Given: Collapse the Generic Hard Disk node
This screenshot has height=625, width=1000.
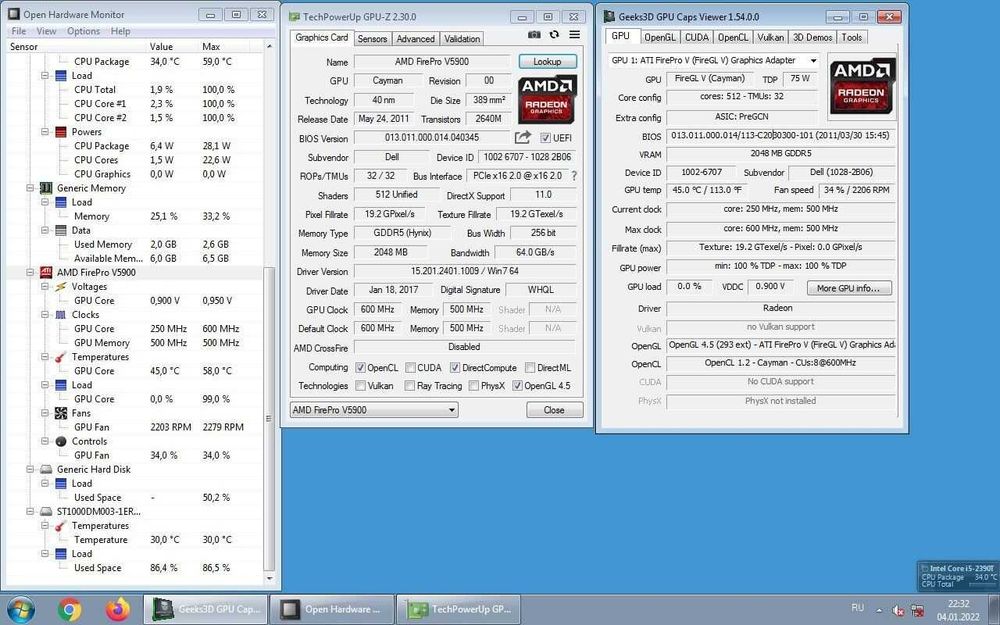Looking at the screenshot, I should 30,469.
